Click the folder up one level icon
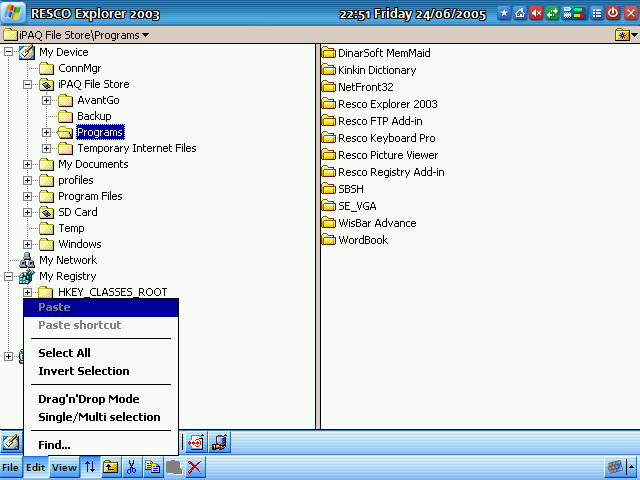640x480 pixels. 110,467
